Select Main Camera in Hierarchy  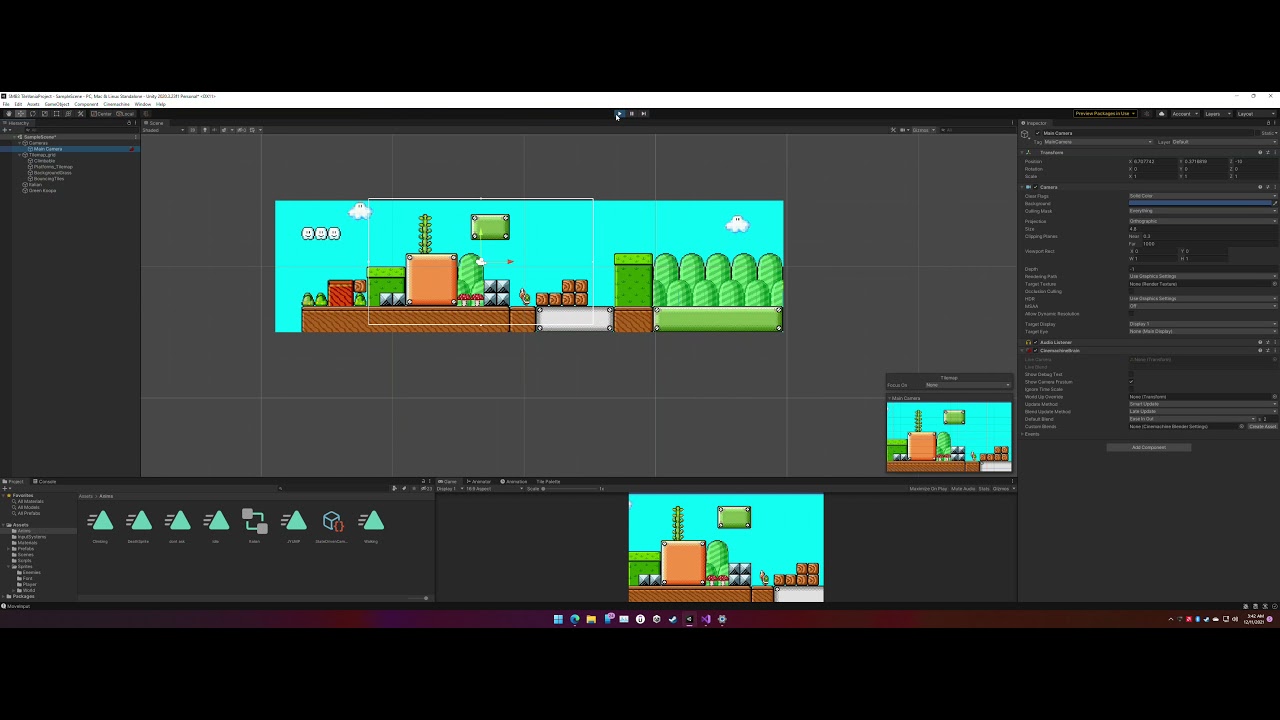pyautogui.click(x=47, y=149)
